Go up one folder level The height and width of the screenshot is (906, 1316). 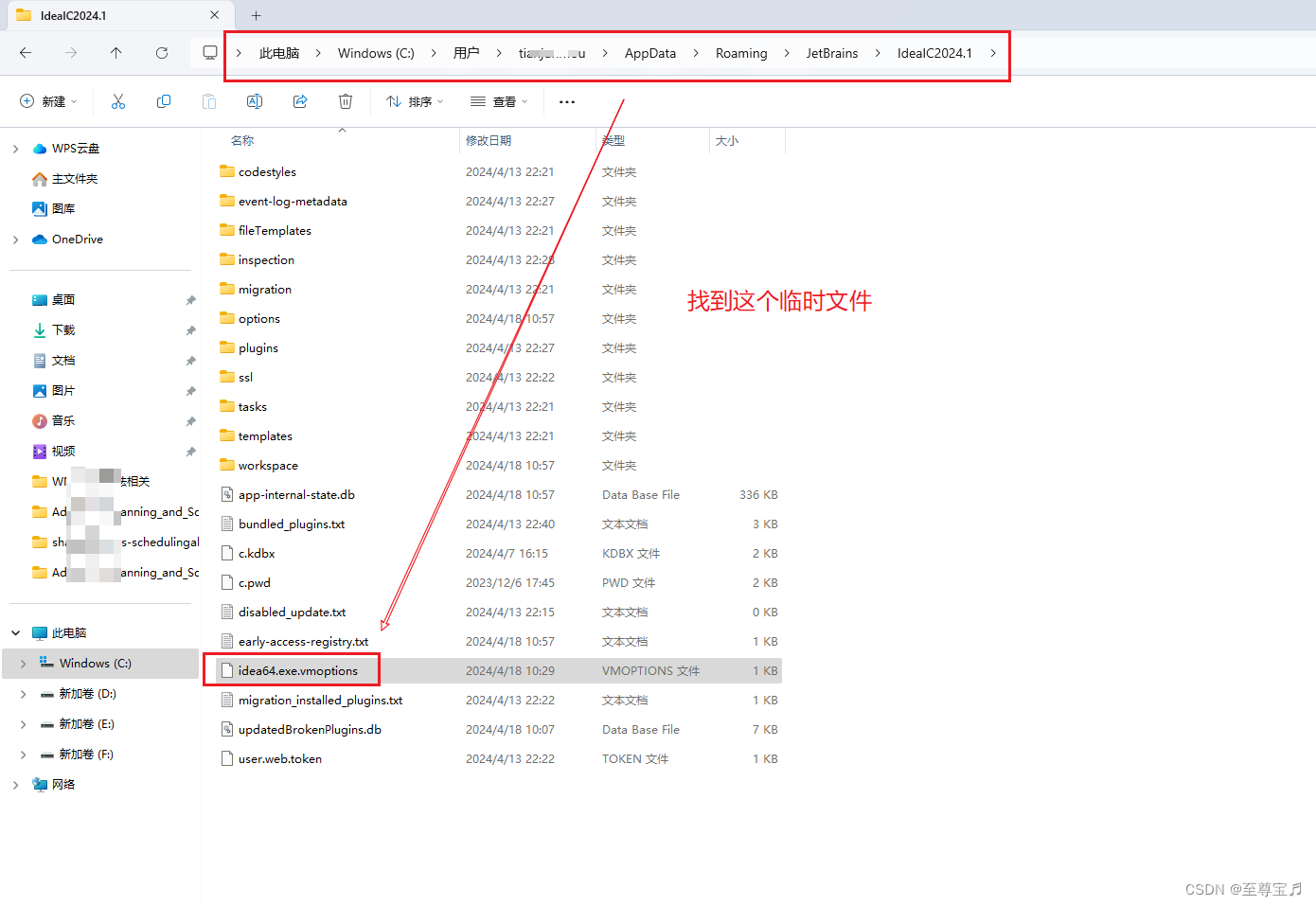pyautogui.click(x=116, y=53)
